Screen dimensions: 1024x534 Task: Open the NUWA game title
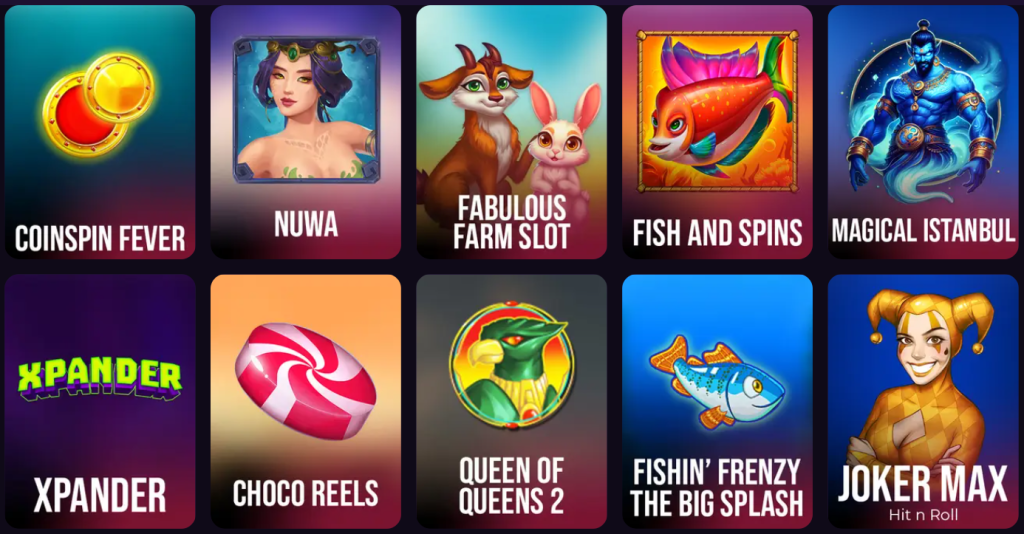306,224
